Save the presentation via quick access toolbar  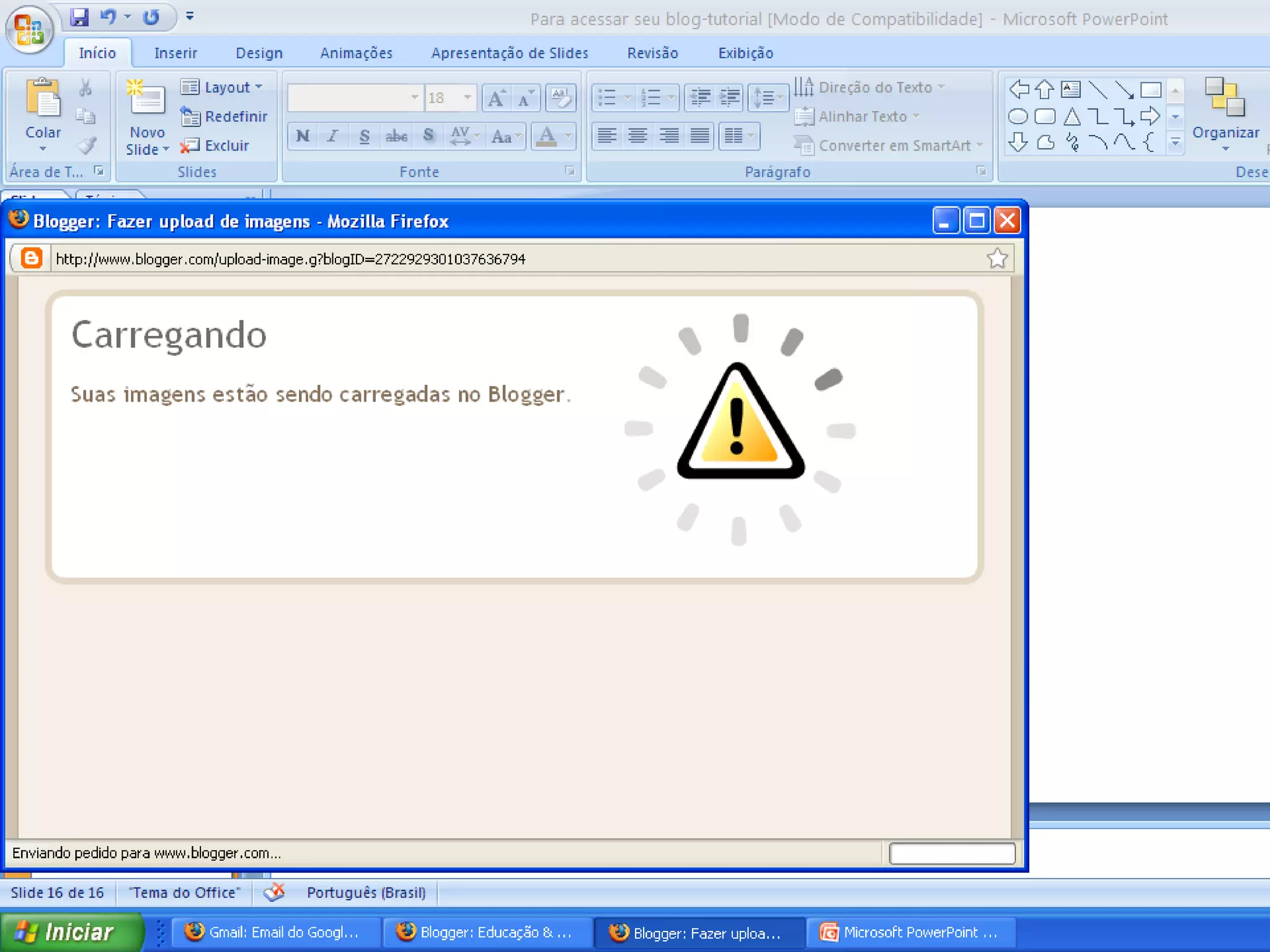[79, 17]
